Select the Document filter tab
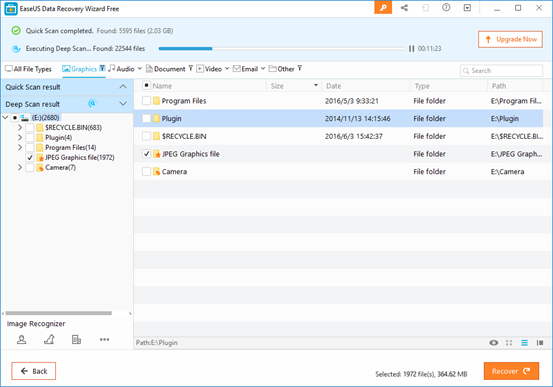553x387 pixels. coord(165,69)
